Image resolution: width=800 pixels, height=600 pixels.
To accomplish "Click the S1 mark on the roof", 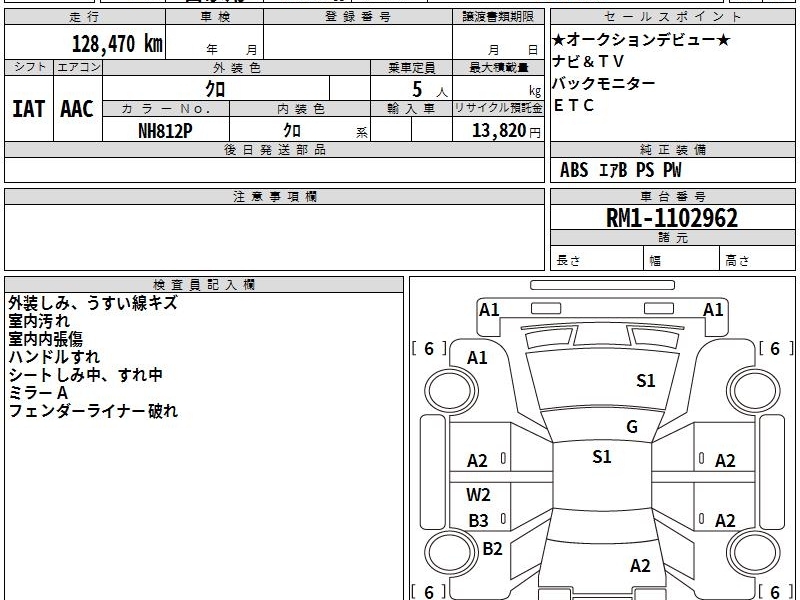I will [x=602, y=457].
